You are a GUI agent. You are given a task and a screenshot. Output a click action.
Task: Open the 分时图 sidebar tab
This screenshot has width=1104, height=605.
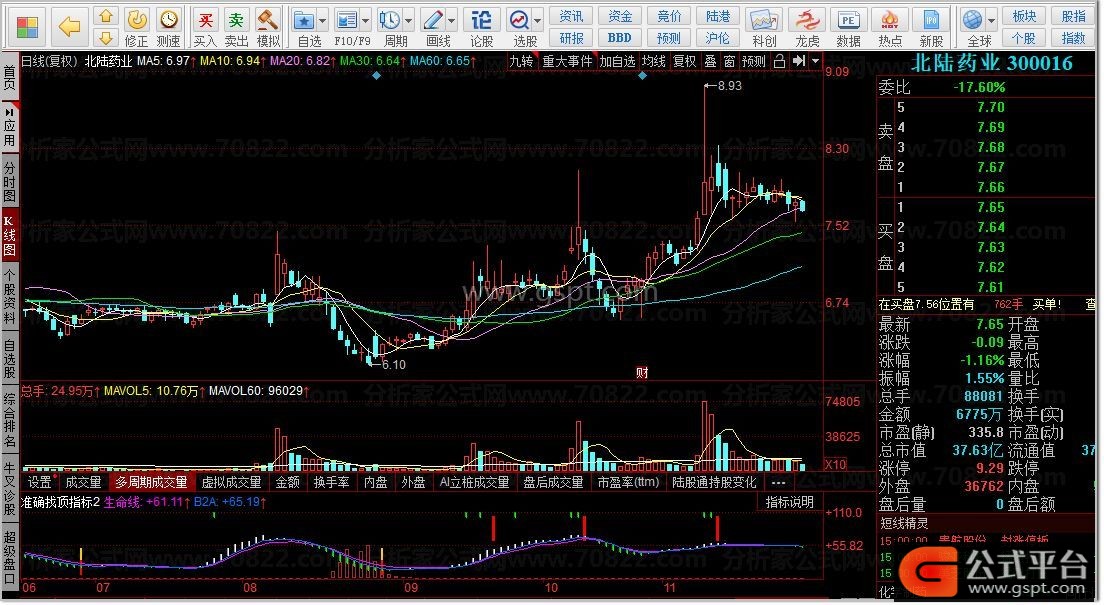pyautogui.click(x=10, y=182)
